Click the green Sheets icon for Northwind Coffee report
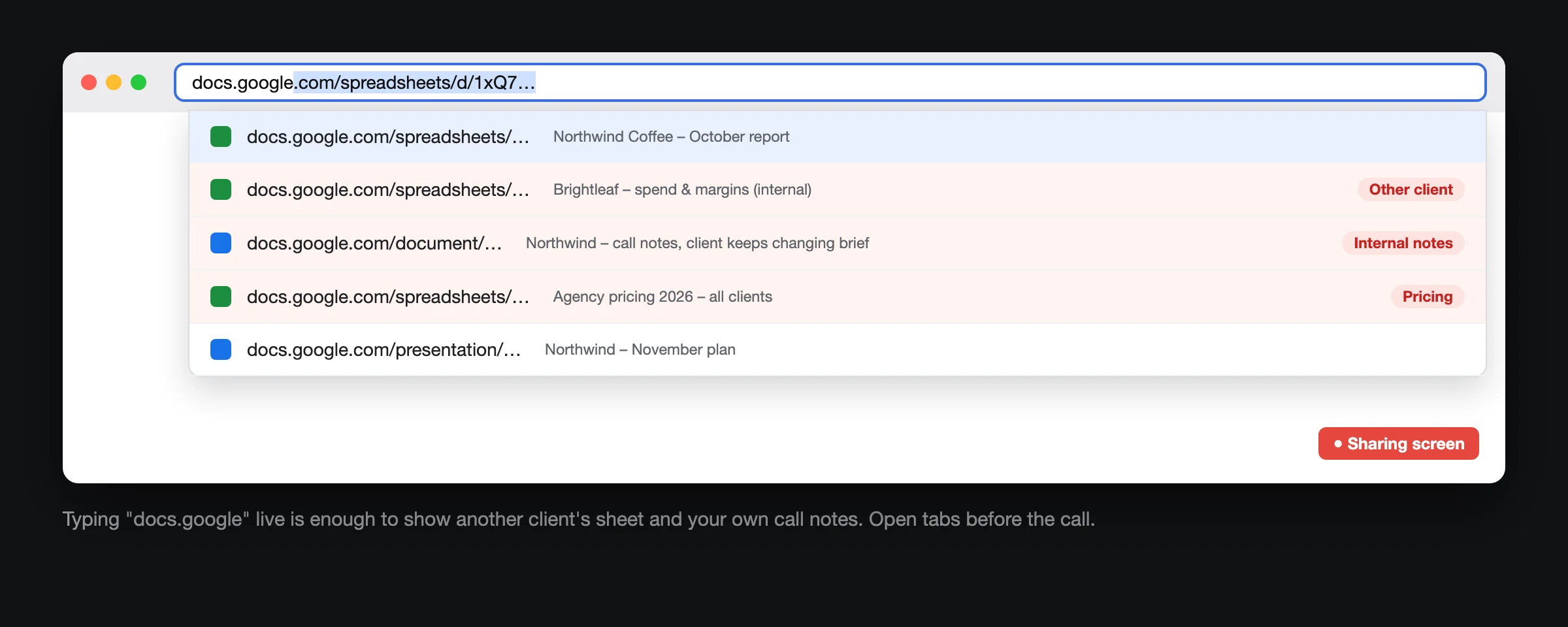 (221, 137)
